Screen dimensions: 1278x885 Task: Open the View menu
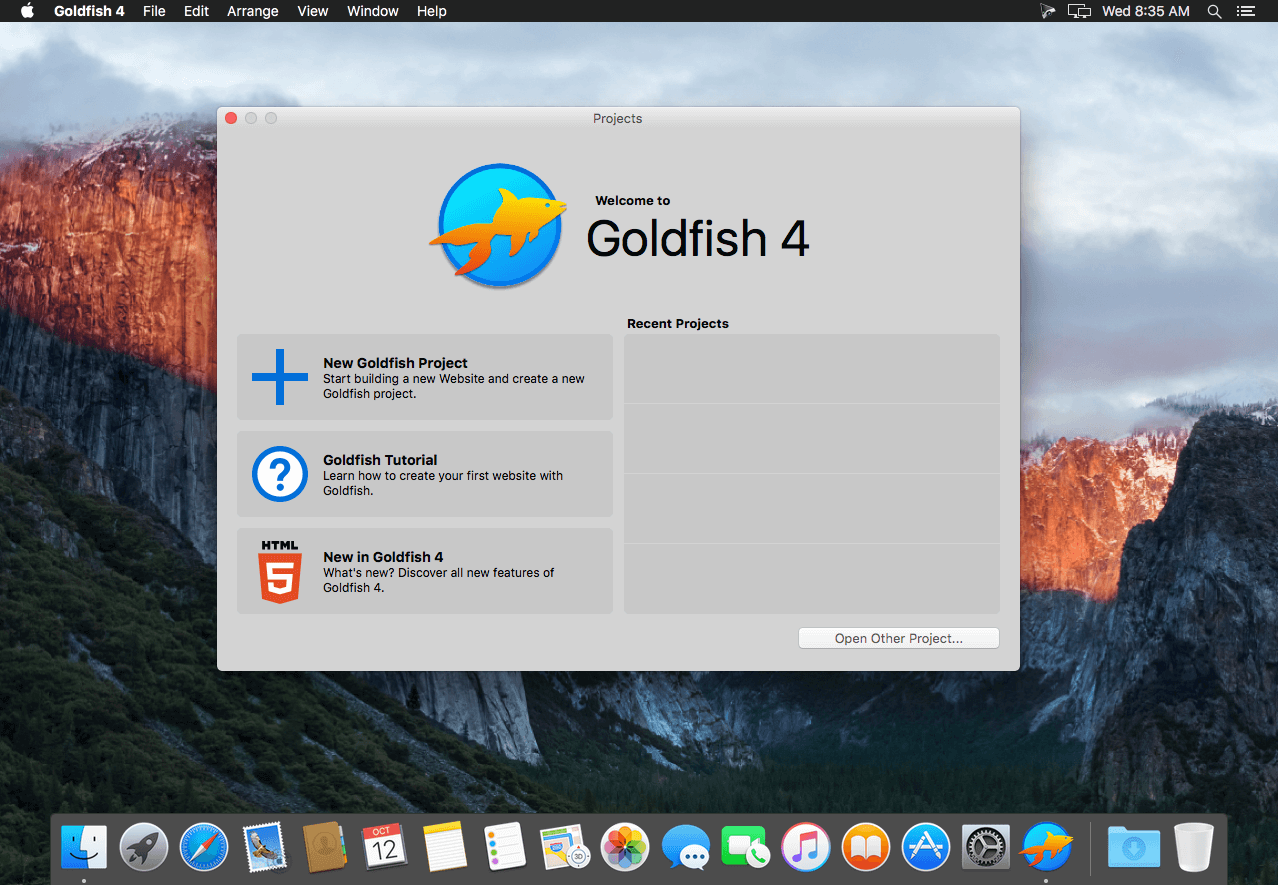point(313,11)
